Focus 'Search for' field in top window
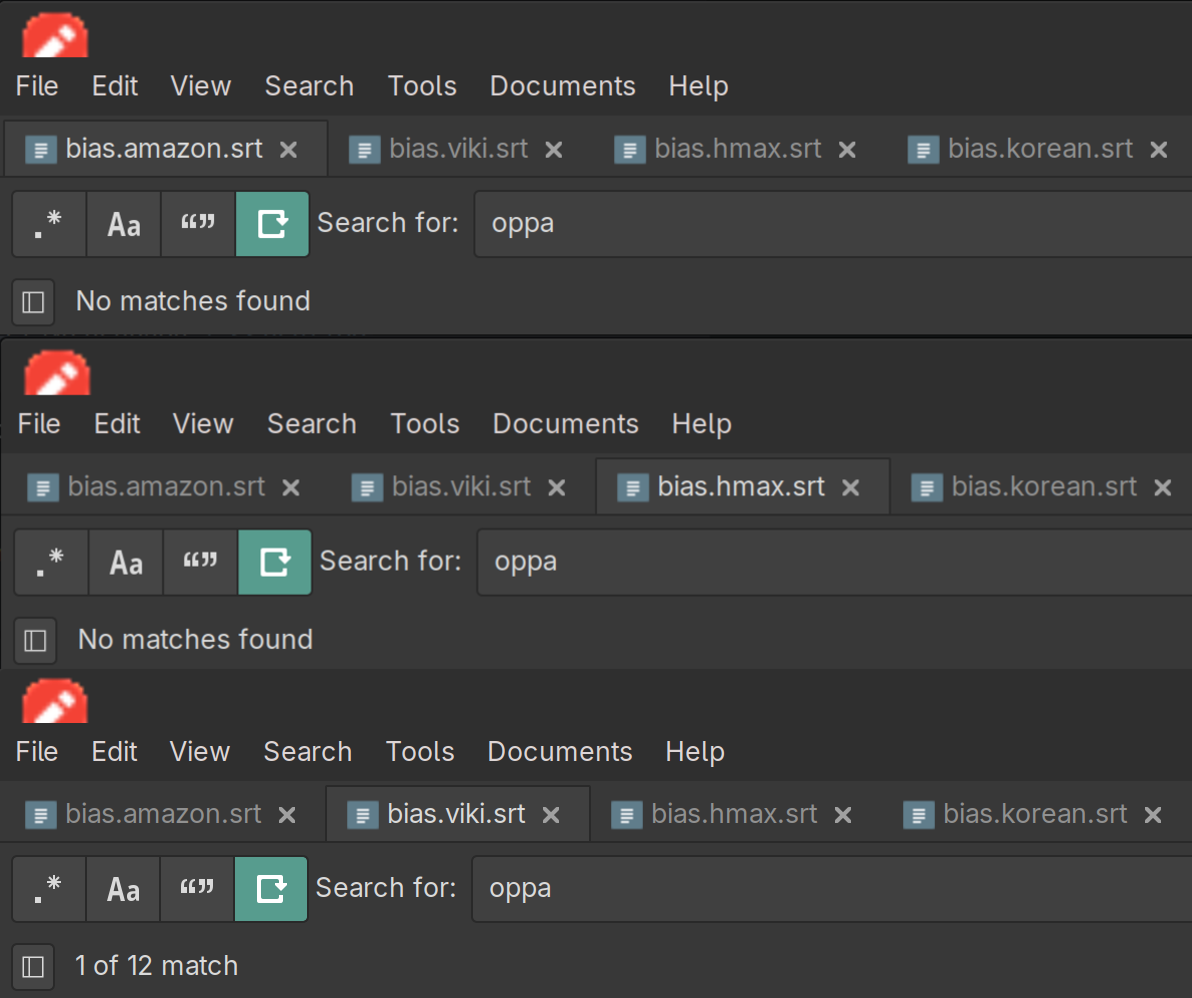This screenshot has height=998, width=1192. click(x=833, y=223)
